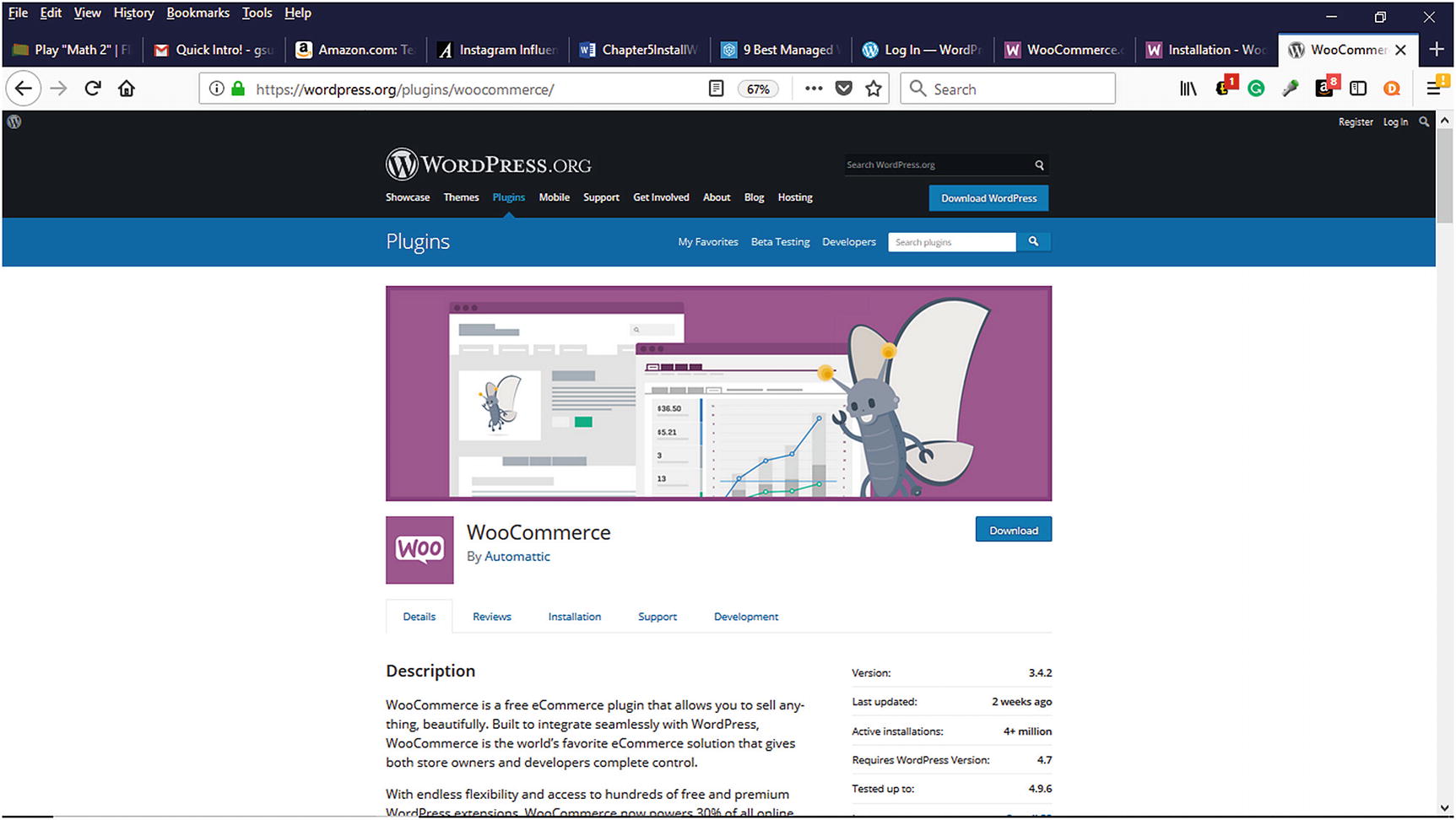
Task: Select the plugin Details tab
Action: coord(419,617)
